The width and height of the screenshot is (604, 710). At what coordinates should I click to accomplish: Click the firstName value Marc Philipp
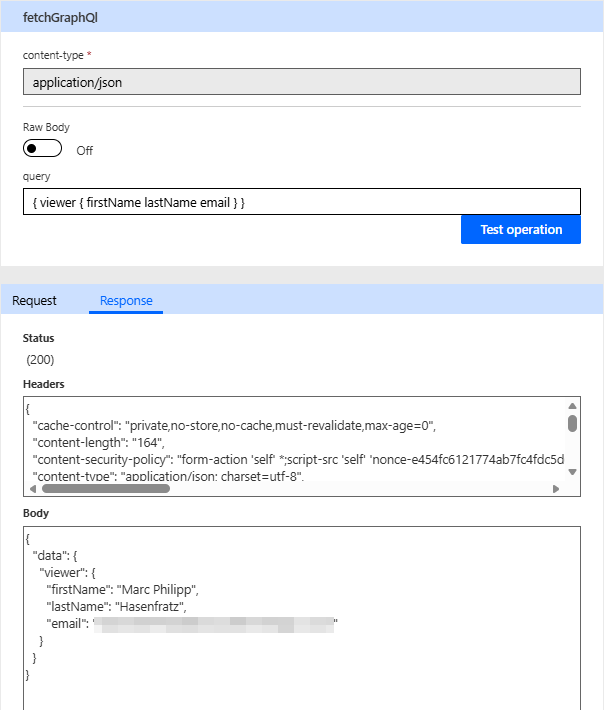coord(158,589)
